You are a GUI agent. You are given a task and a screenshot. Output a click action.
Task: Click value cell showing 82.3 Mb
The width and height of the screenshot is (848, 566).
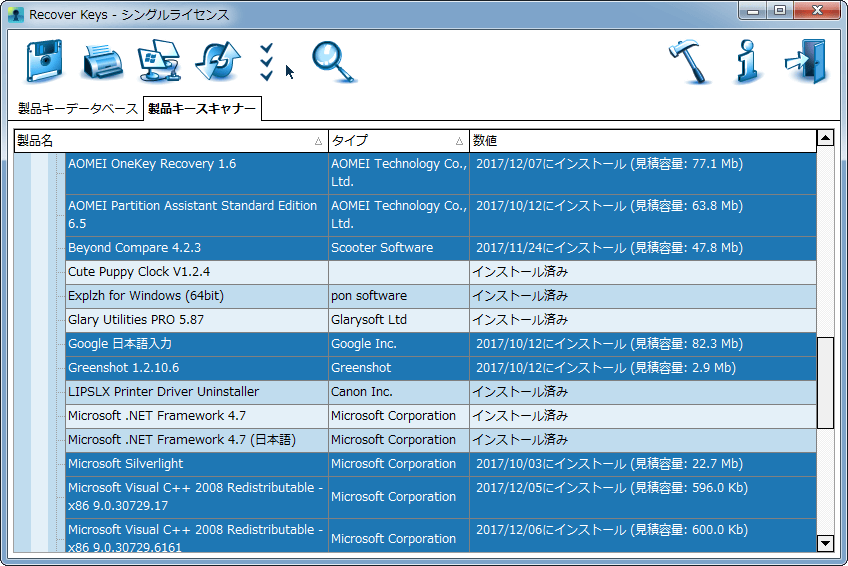coord(642,344)
